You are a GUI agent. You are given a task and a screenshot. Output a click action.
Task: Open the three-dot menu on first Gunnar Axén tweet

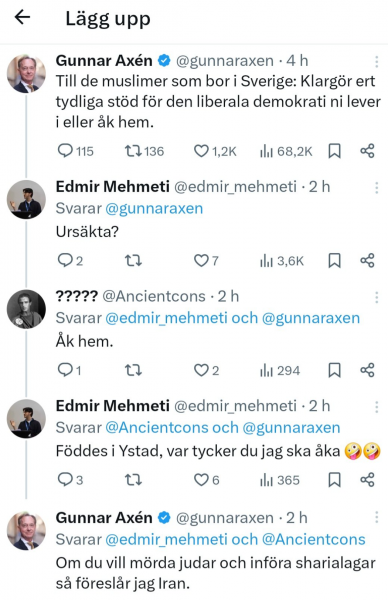[377, 61]
